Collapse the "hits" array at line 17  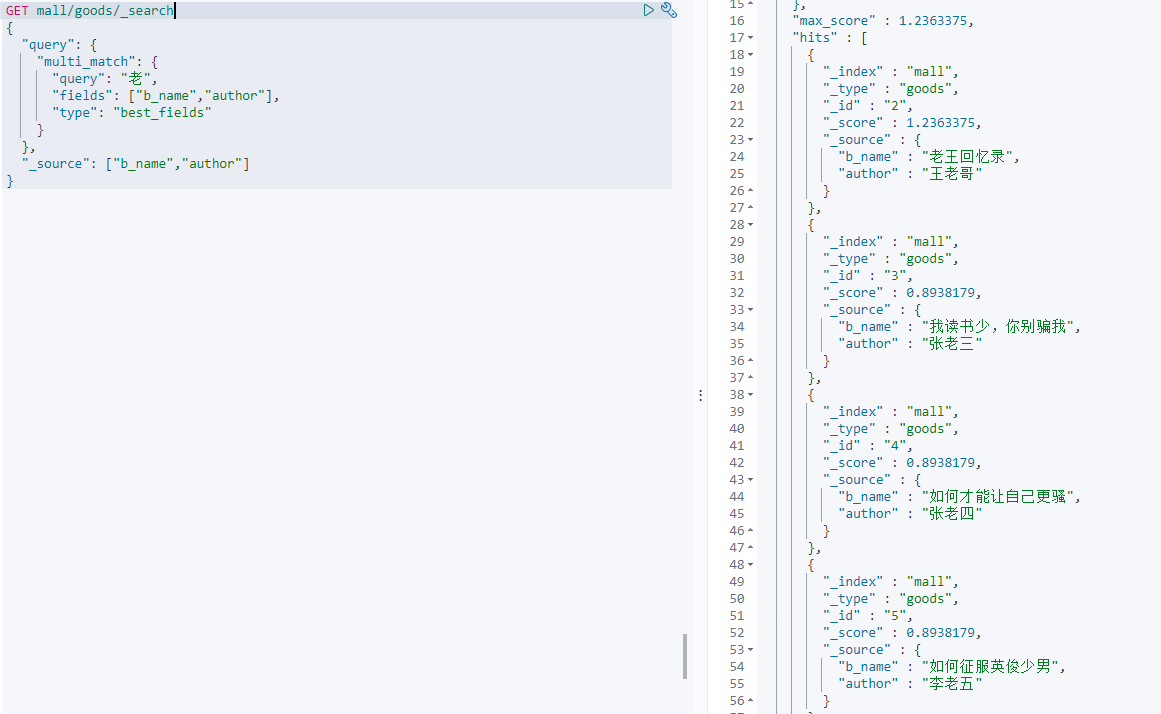click(x=751, y=38)
